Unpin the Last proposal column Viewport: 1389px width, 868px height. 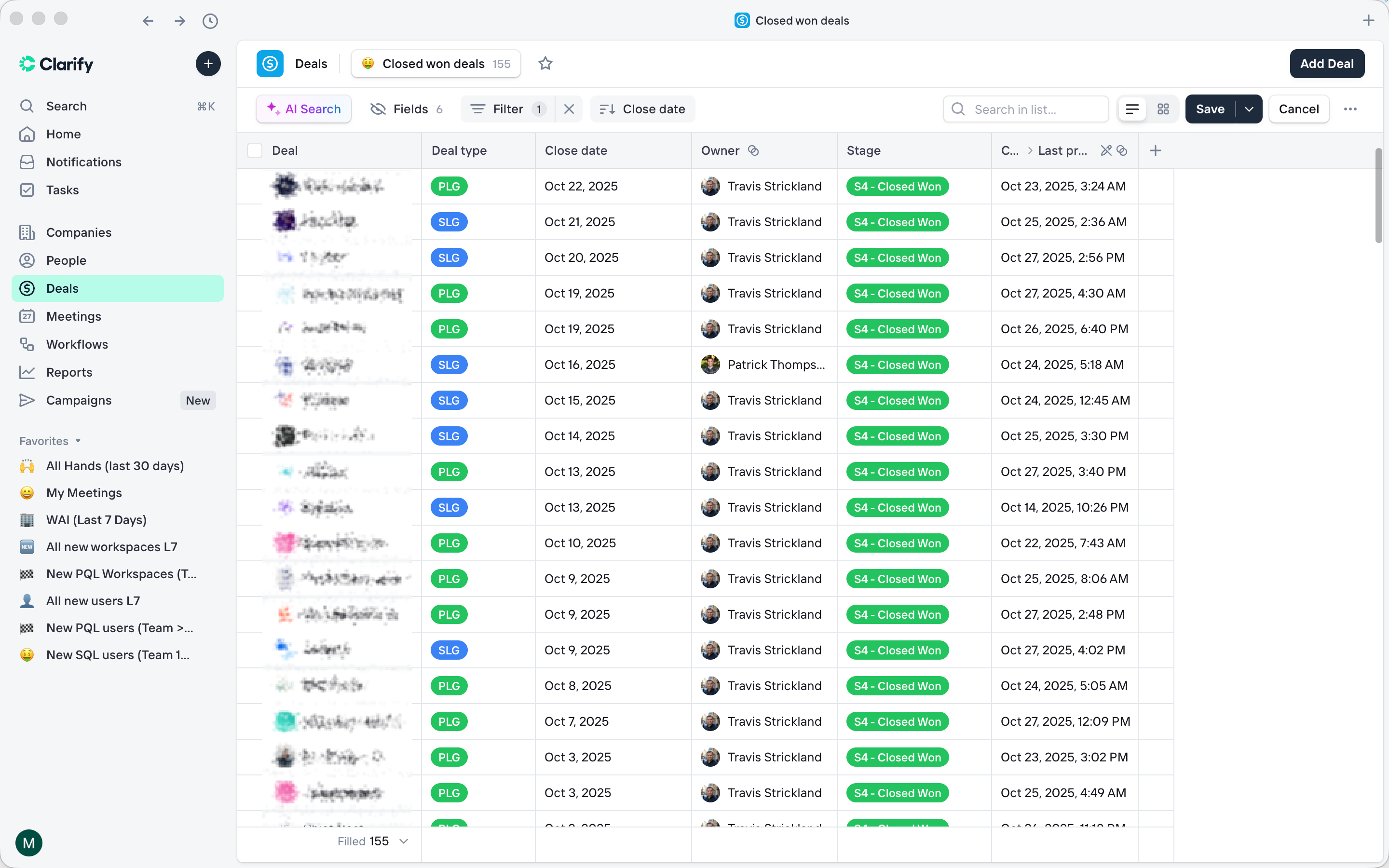tap(1105, 150)
